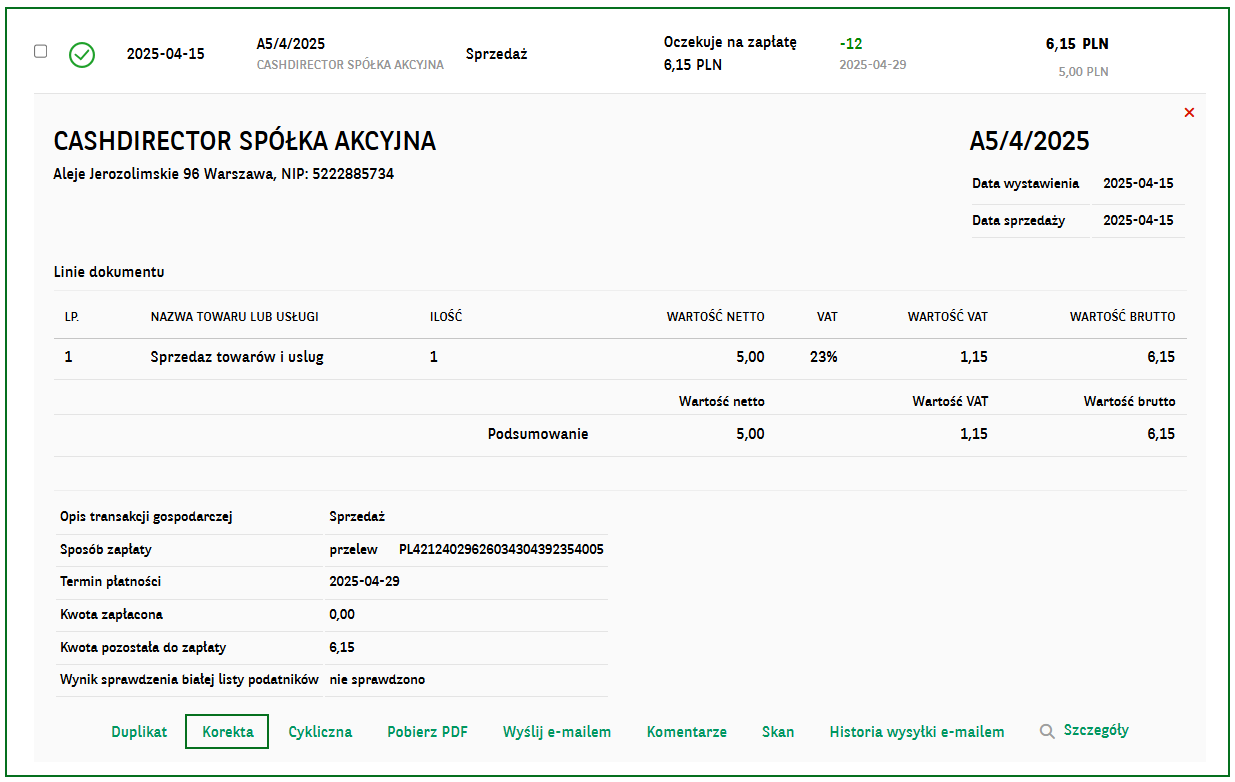
Task: Click the Data wystawienia value 2025-04-15
Action: (1138, 184)
